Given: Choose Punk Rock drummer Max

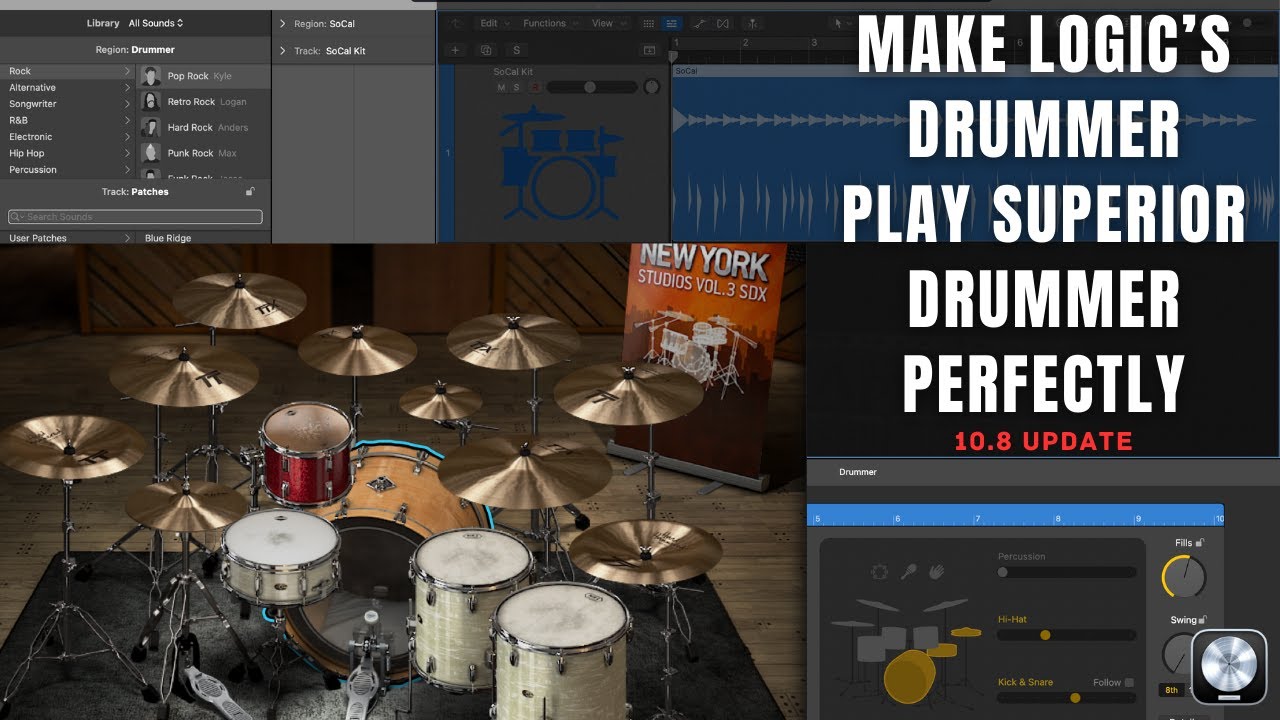Looking at the screenshot, I should pos(204,153).
